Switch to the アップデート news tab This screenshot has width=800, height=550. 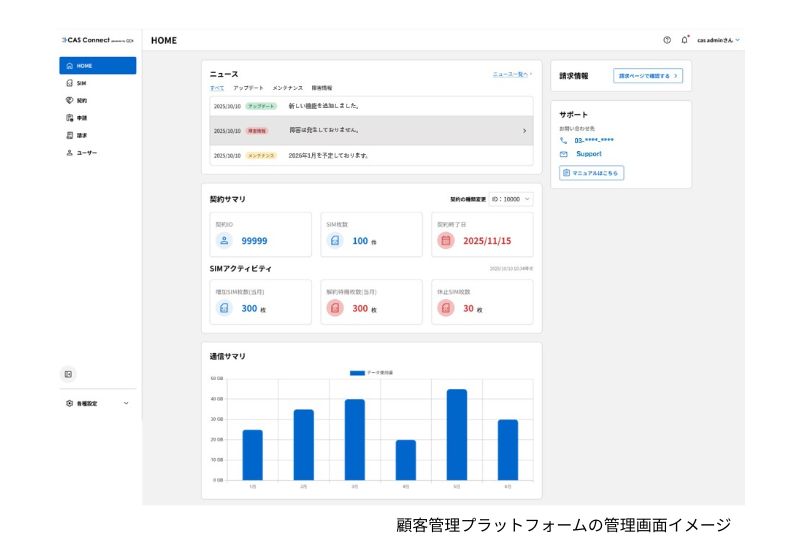(248, 88)
